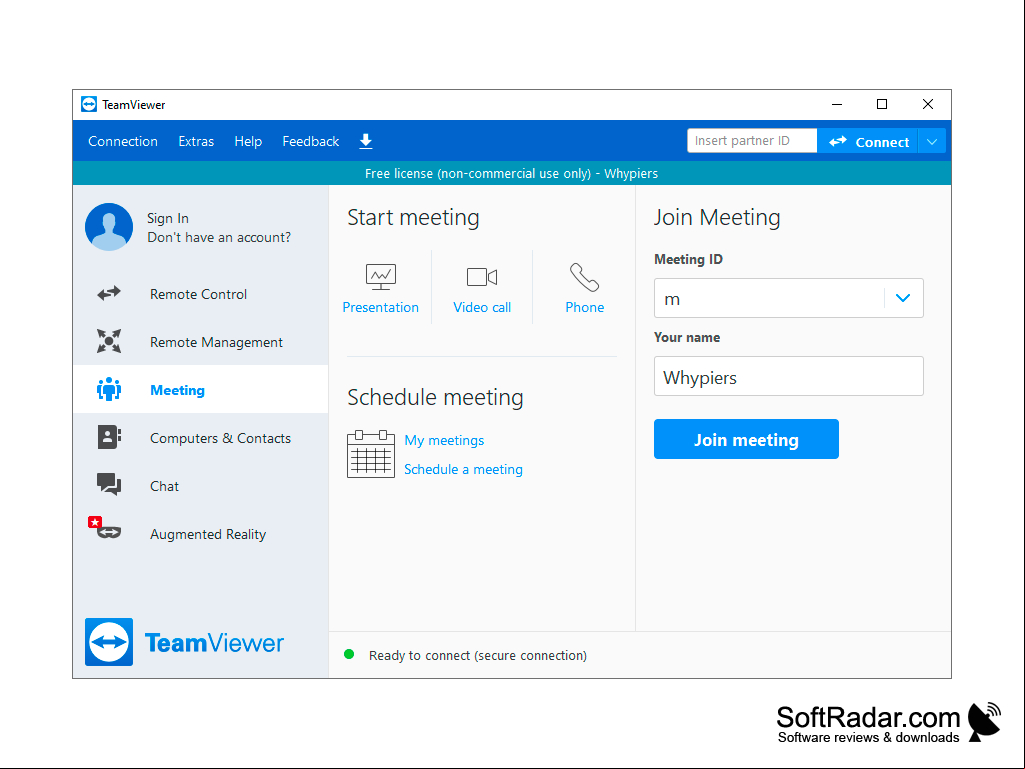
Task: Open the Connection menu
Action: (x=123, y=141)
